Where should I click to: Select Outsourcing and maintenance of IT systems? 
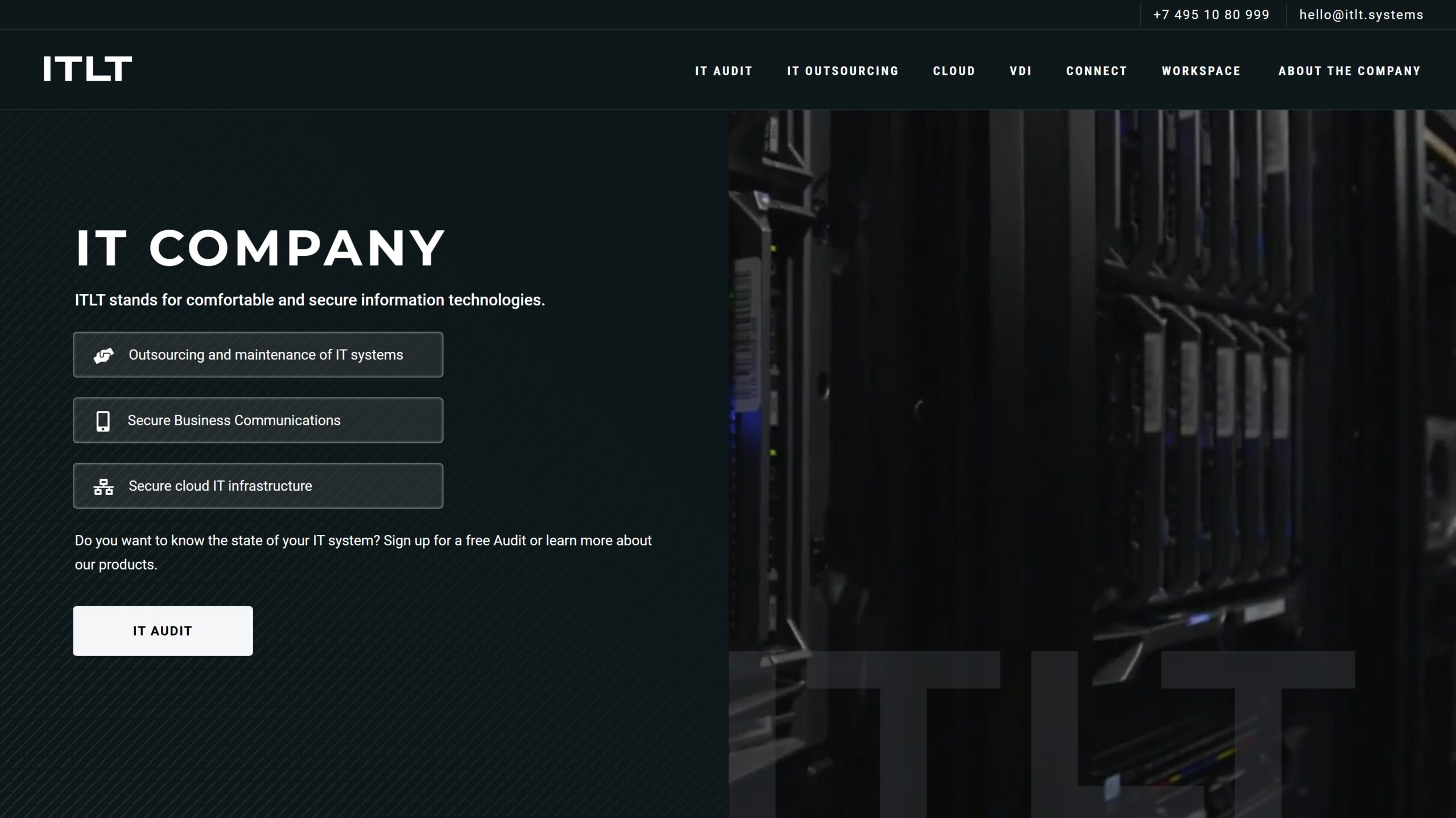pyautogui.click(x=258, y=355)
